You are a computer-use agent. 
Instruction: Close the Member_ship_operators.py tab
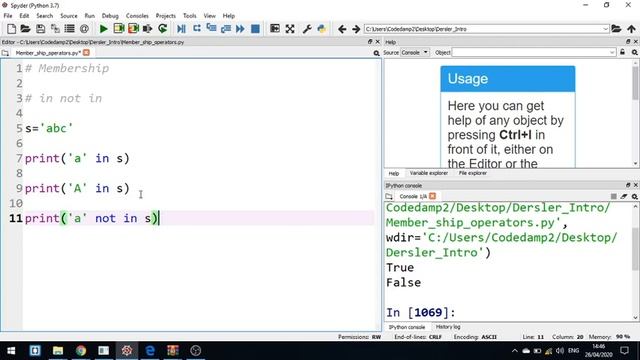coord(86,52)
